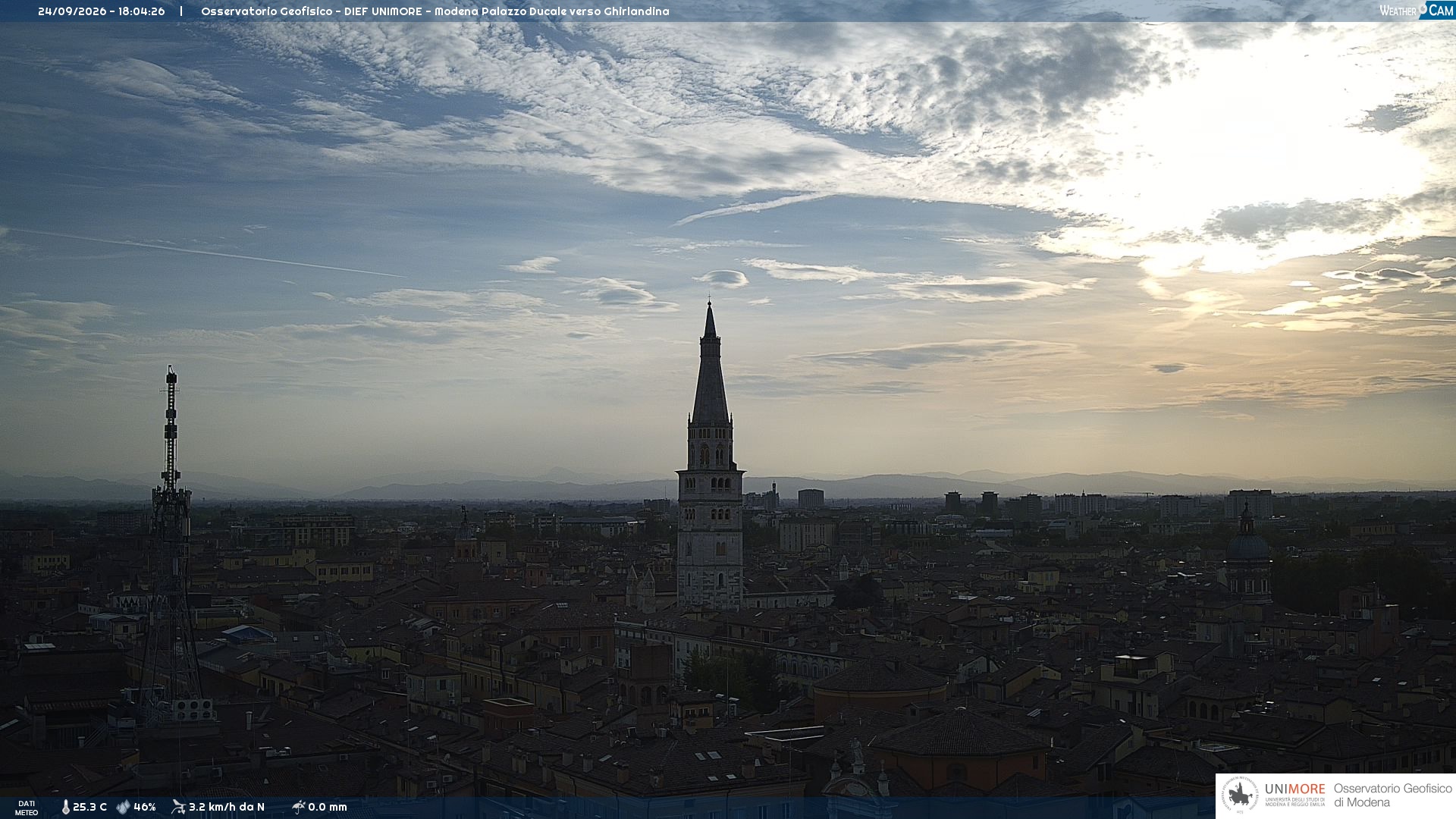This screenshot has height=819, width=1456.
Task: Click the humidity water drops icon
Action: pos(123,807)
